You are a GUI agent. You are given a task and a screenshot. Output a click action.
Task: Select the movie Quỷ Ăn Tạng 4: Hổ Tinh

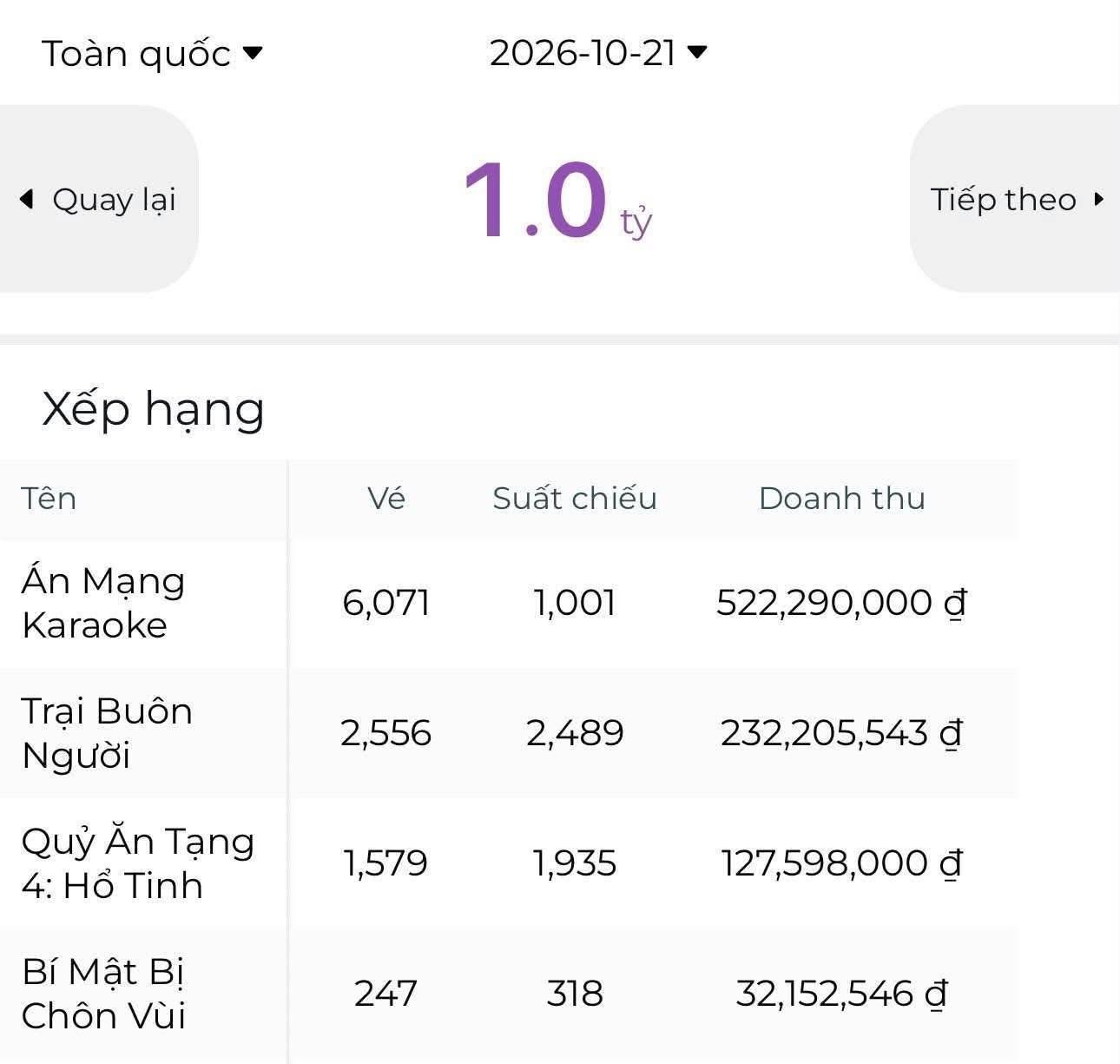point(138,863)
